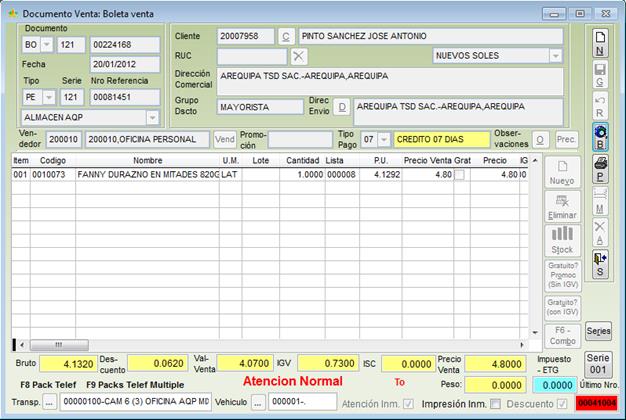Click red Último Nro. value 00041004
Screen dimensions: 626x420
(x=597, y=403)
